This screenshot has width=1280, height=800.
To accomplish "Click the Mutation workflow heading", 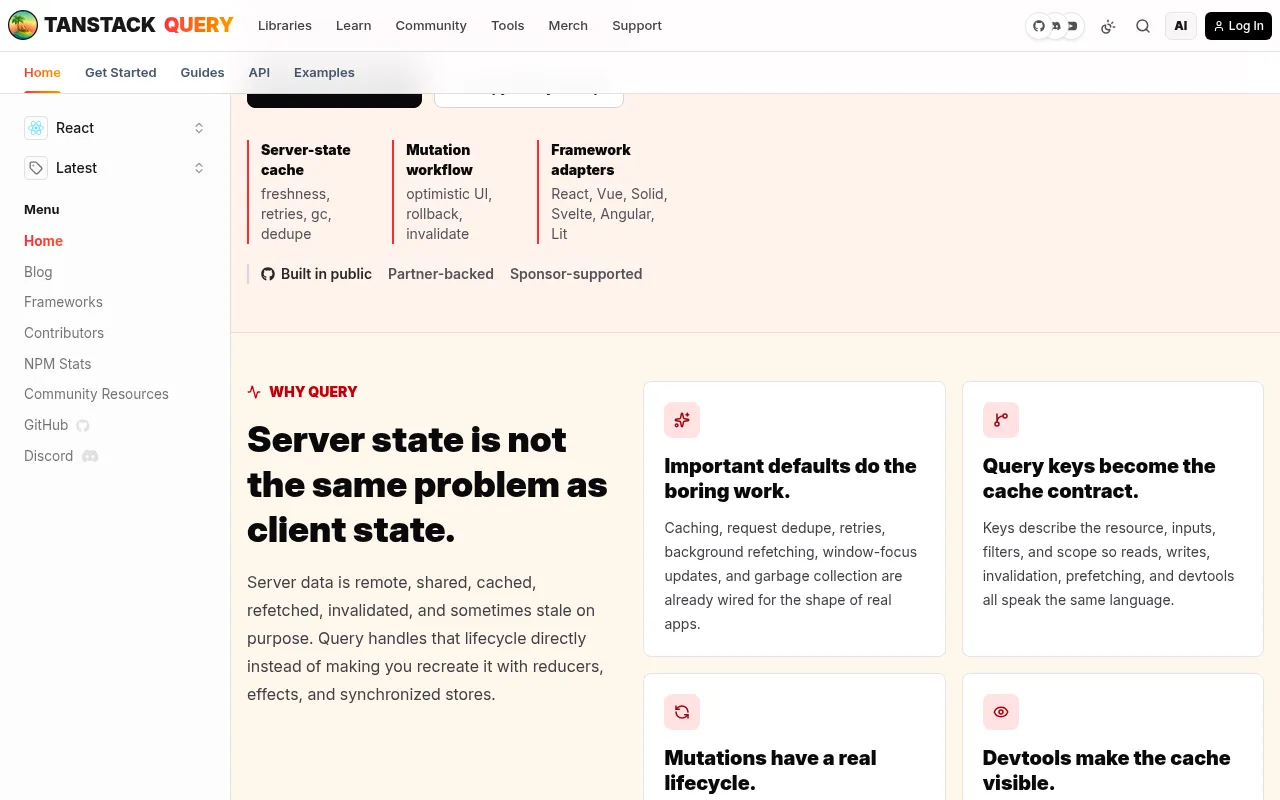I will [439, 160].
